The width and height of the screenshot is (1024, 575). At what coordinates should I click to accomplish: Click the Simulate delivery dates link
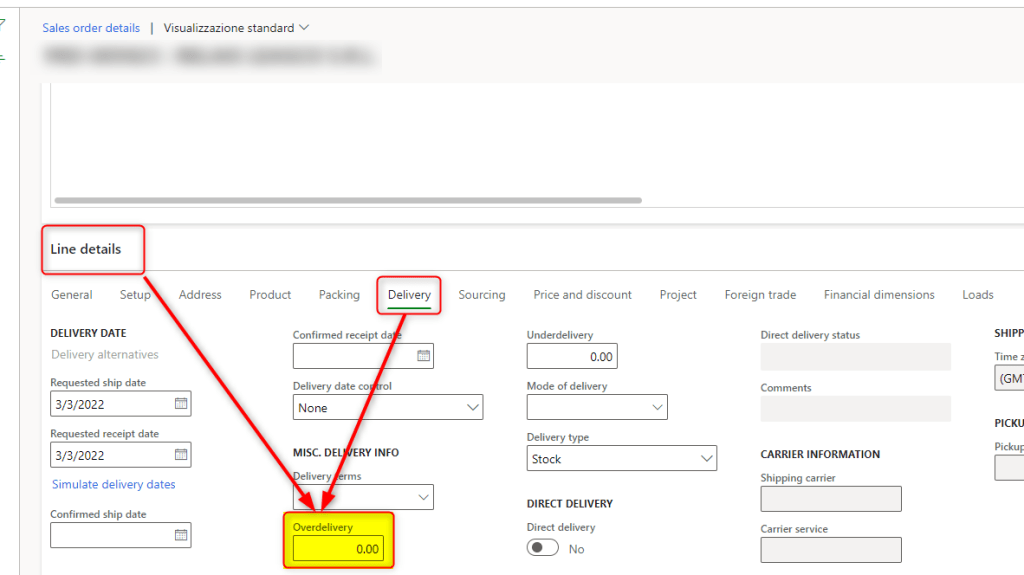113,484
